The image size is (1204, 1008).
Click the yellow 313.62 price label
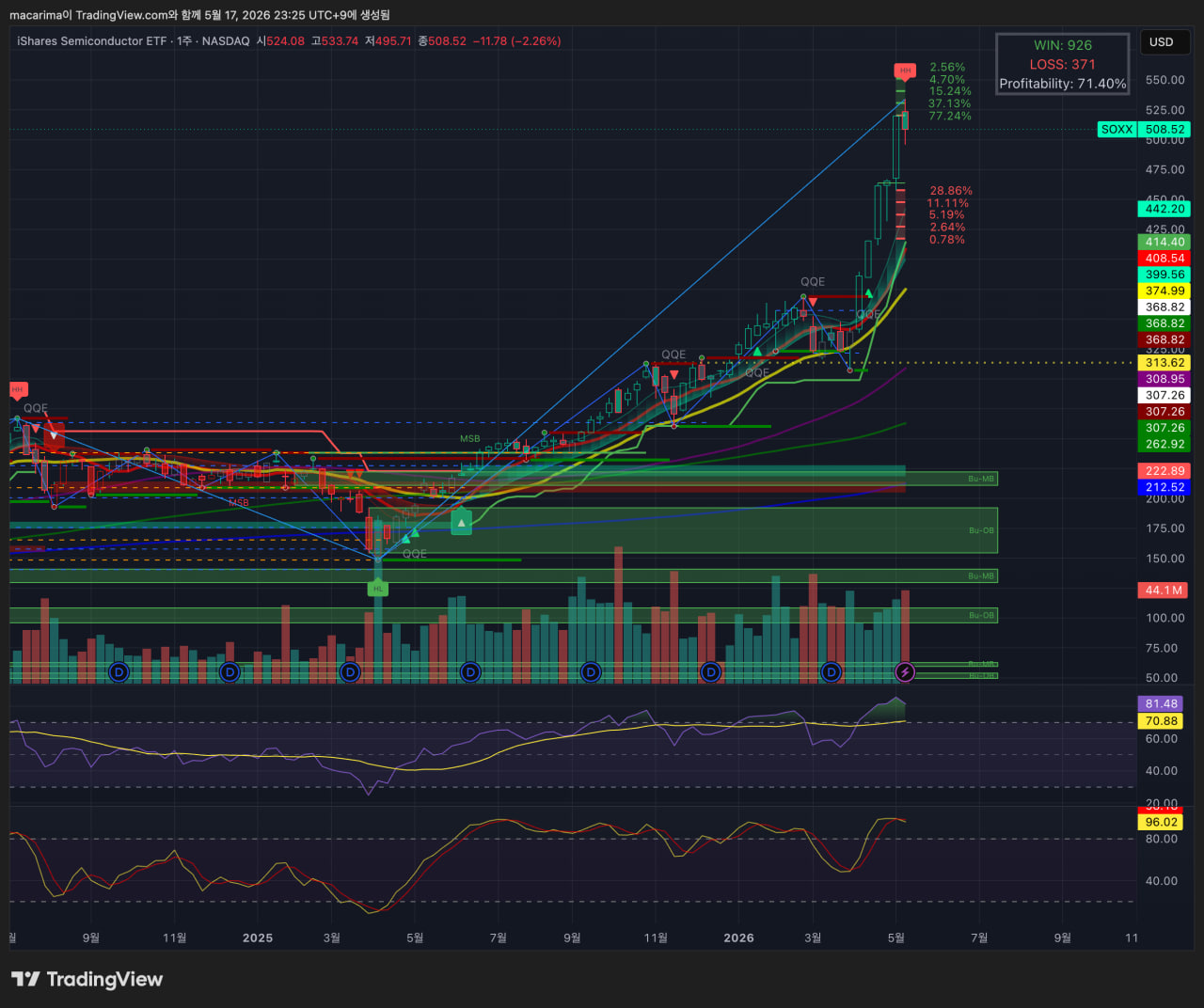[x=1164, y=363]
